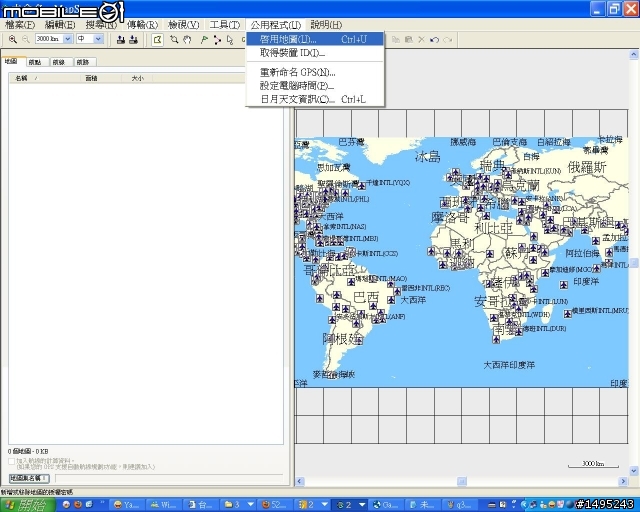Click the vertical scrollbar thumb
This screenshot has width=640, height=512.
point(633,263)
